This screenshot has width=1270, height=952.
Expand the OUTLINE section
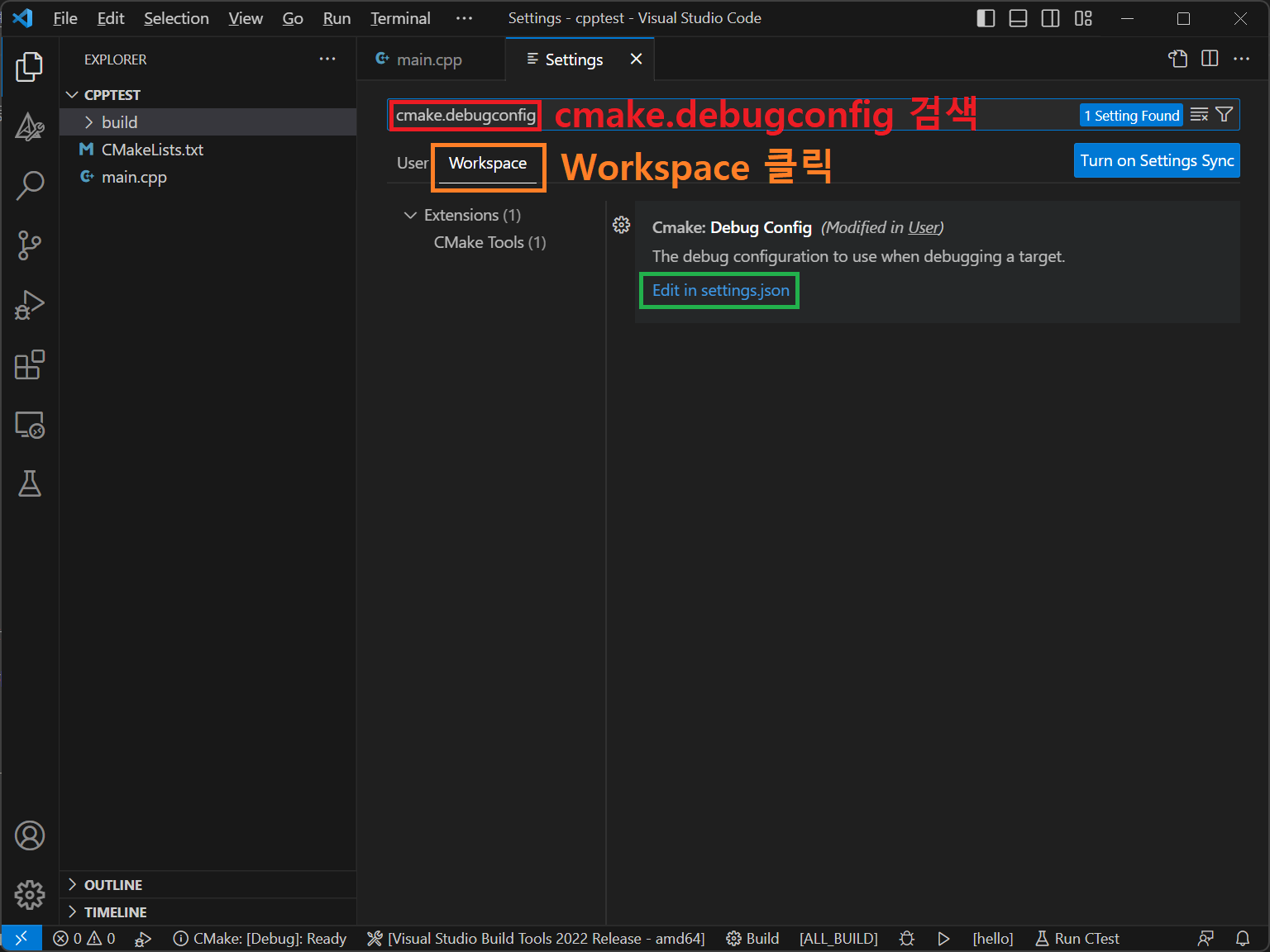click(112, 885)
